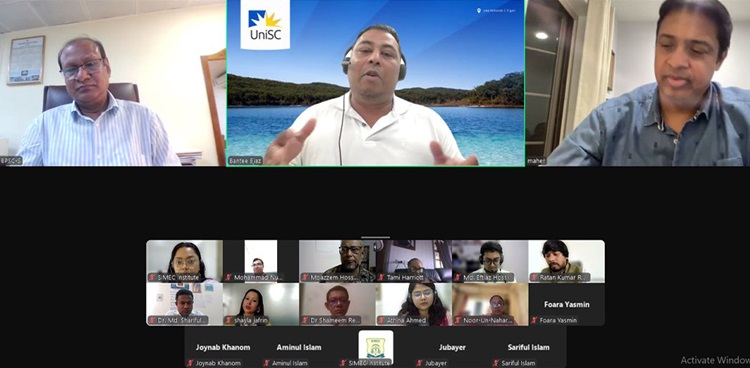Click muted mic icon on Athina Ahmed tile
Viewport: 750px width, 368px height.
click(x=382, y=320)
